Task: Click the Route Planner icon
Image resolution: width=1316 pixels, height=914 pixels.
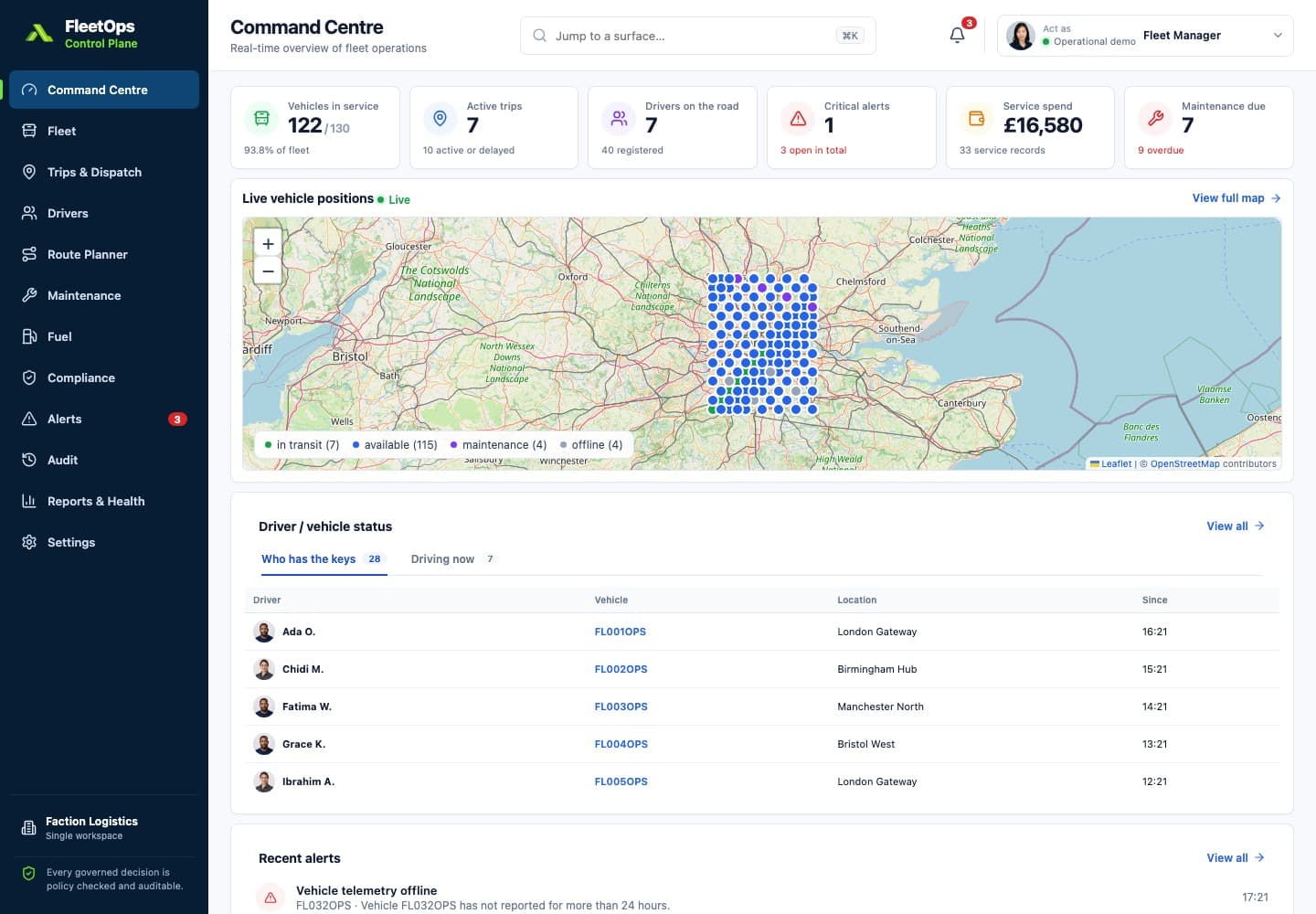Action: click(29, 254)
